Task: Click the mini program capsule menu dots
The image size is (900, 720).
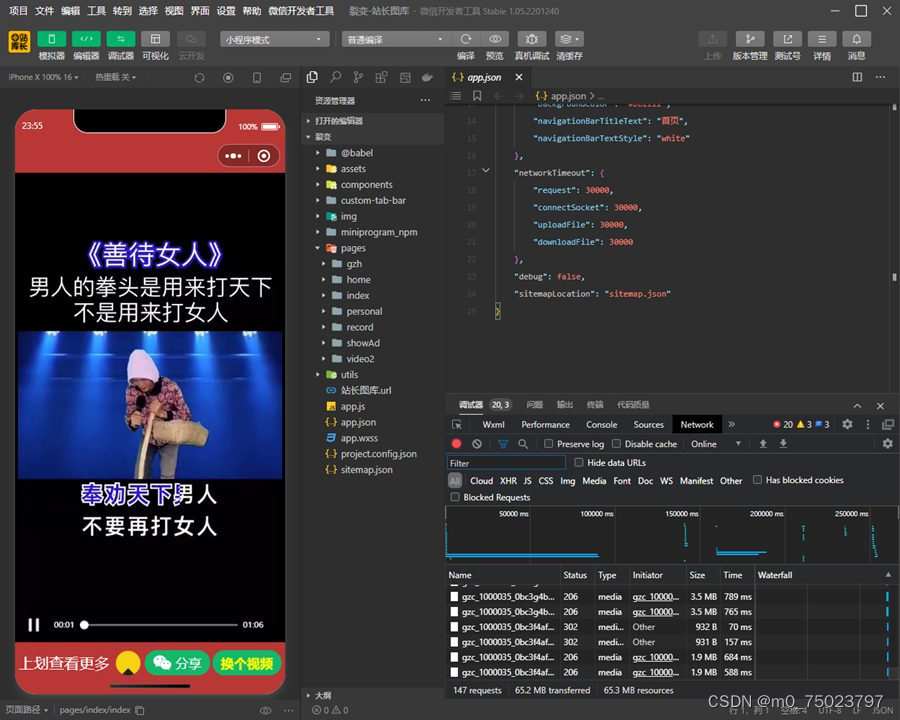Action: 234,156
